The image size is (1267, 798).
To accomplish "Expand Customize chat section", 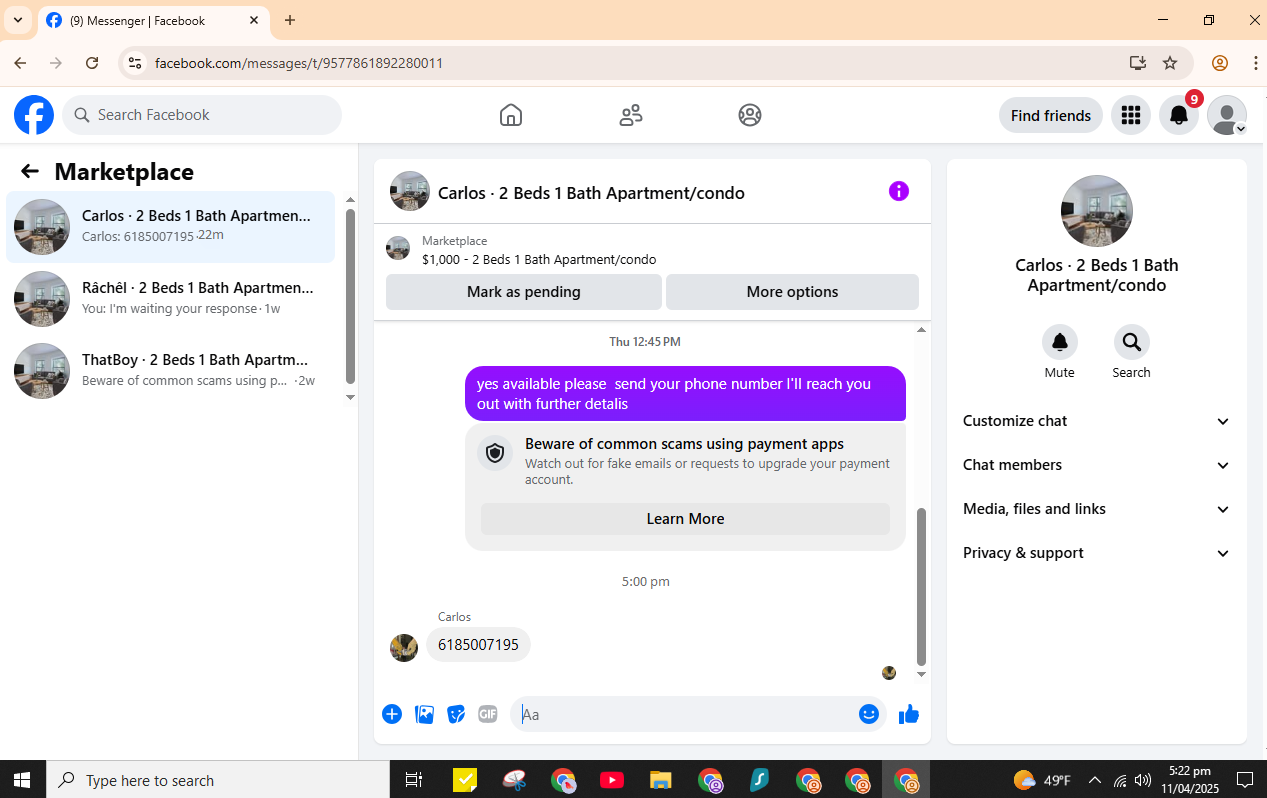I will (1097, 421).
